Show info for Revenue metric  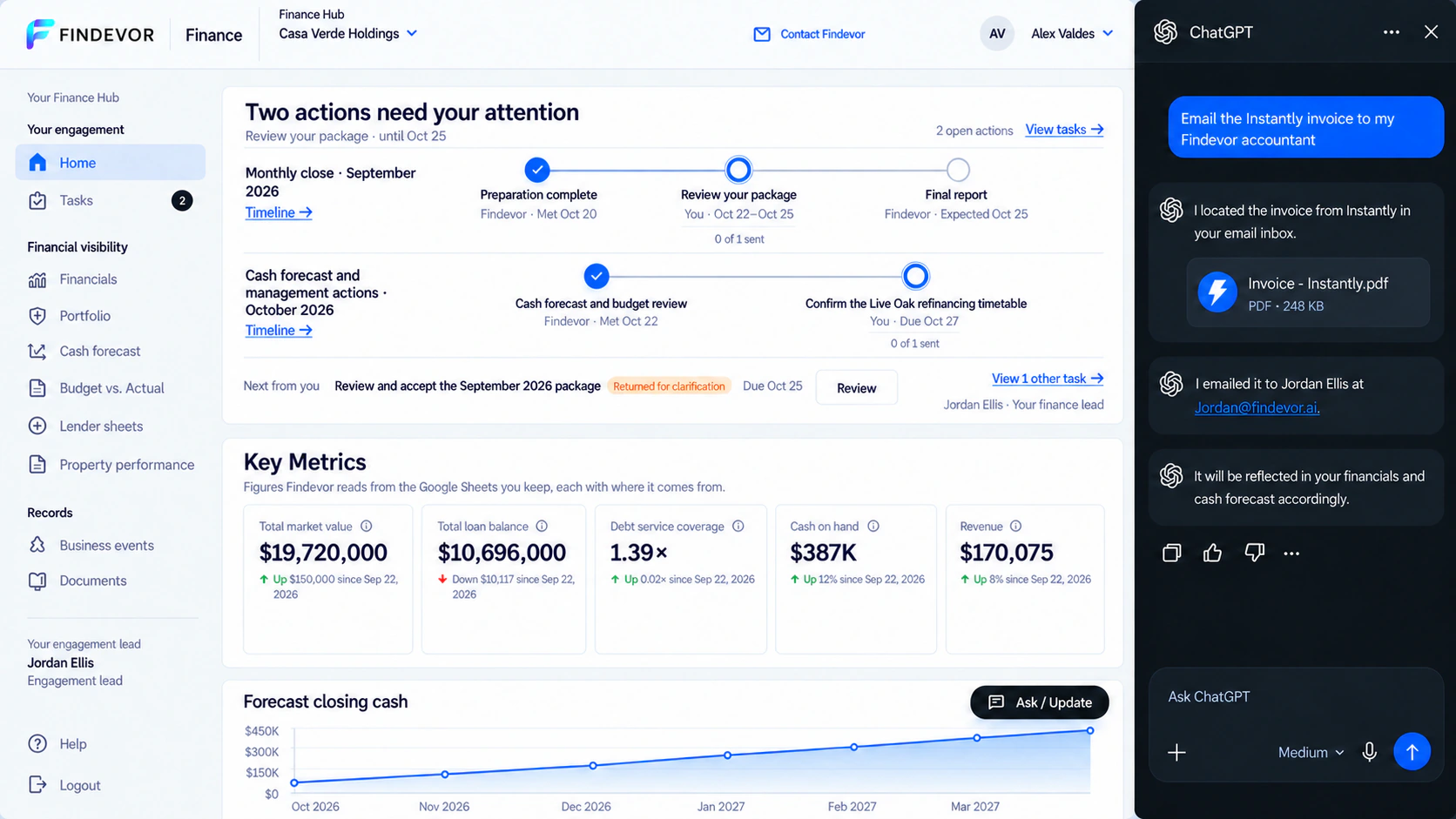coord(1015,527)
